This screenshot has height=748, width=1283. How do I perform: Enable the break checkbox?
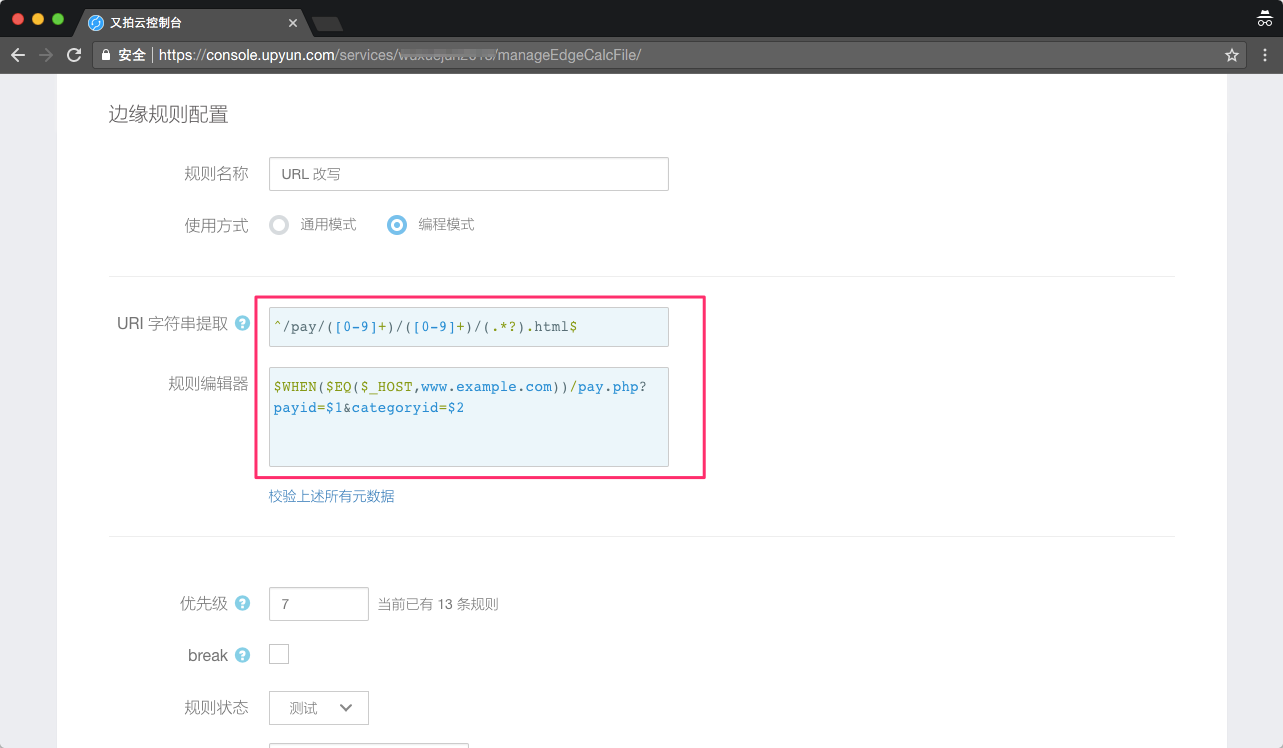pos(279,654)
